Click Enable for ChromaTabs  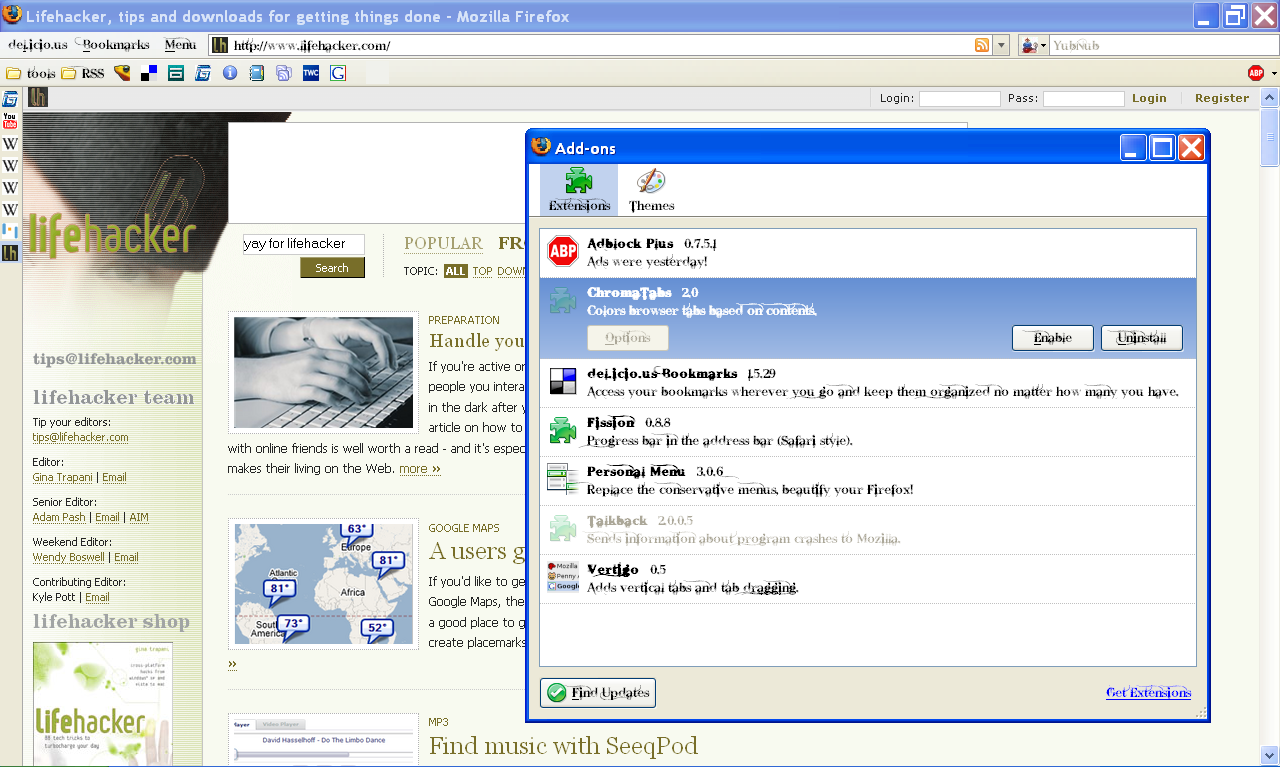1052,338
